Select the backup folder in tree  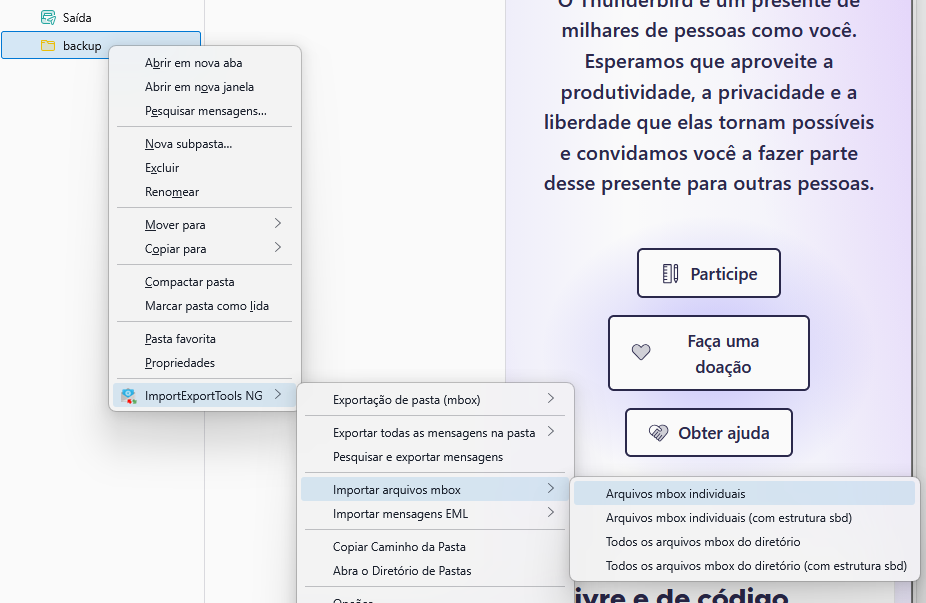[x=101, y=45]
